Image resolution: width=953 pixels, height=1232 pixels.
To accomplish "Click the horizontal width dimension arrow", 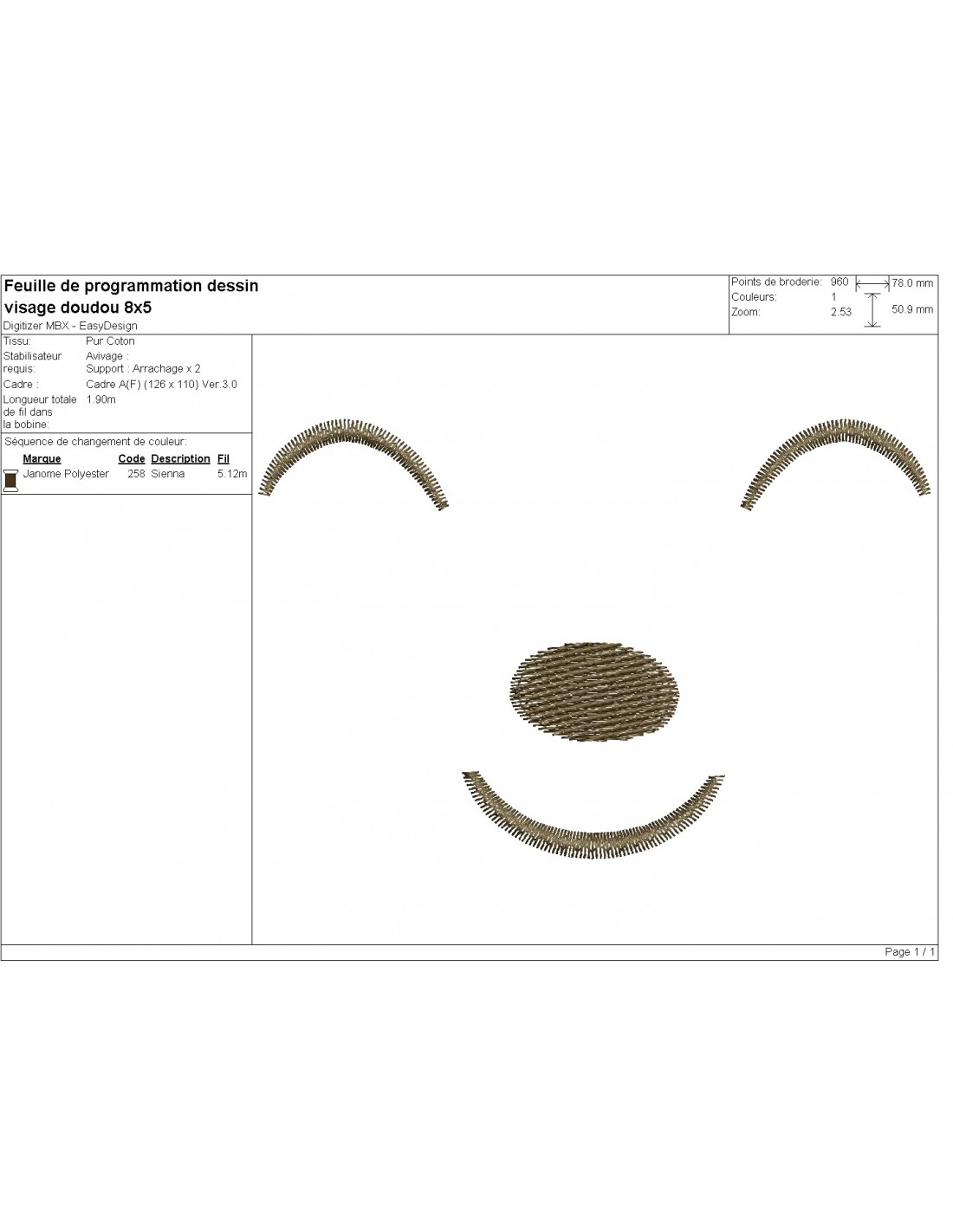I will (872, 282).
